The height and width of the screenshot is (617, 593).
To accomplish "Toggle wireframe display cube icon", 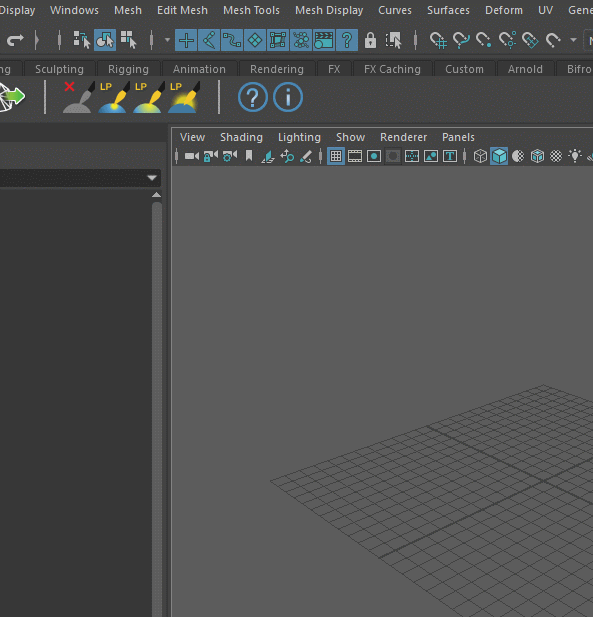I will tap(480, 156).
